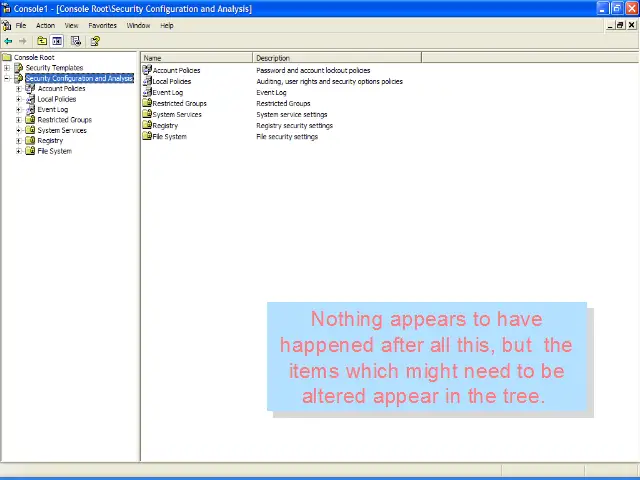Click the Console Root folder icon

[x=7, y=57]
